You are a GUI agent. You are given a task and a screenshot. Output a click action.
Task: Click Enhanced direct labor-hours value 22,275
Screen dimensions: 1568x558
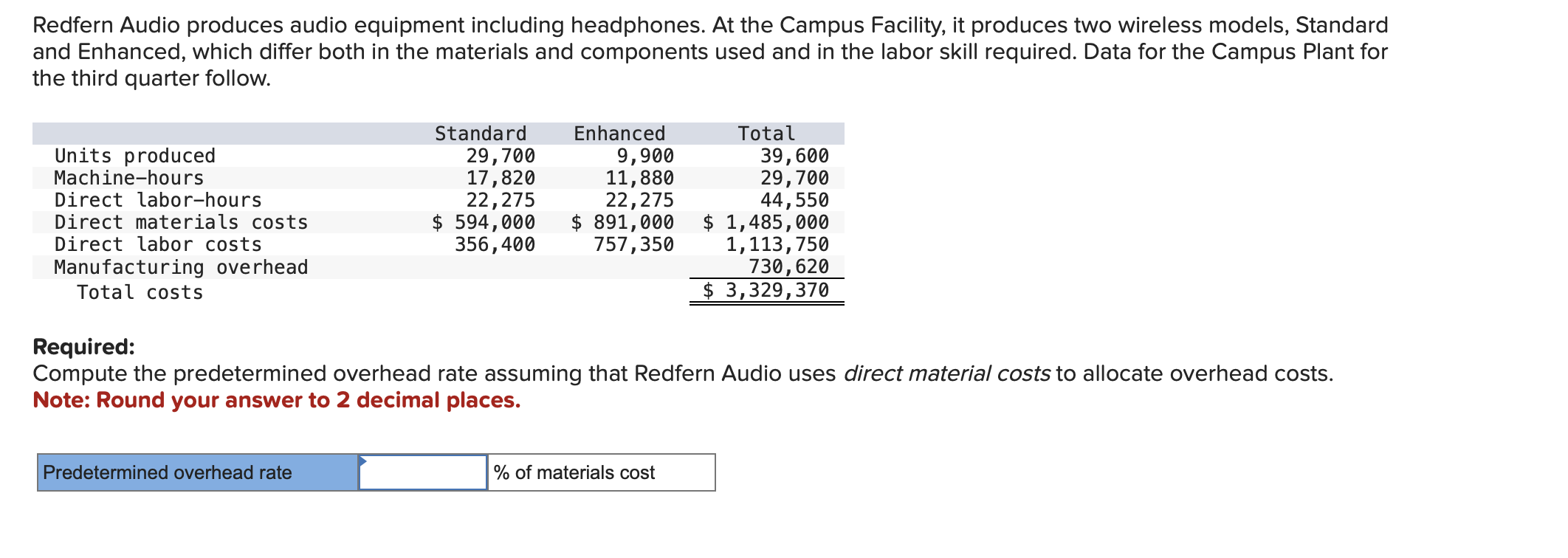point(639,200)
